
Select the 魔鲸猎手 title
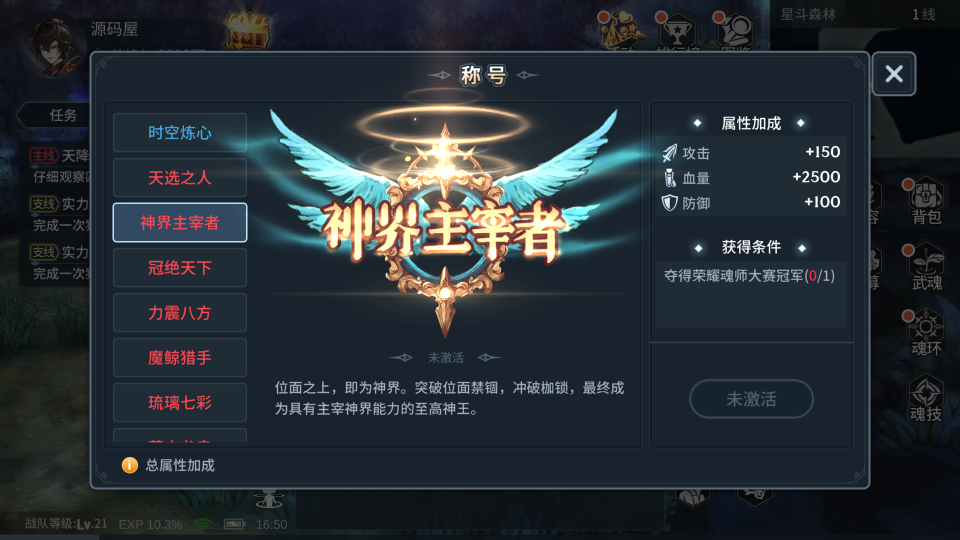point(180,358)
